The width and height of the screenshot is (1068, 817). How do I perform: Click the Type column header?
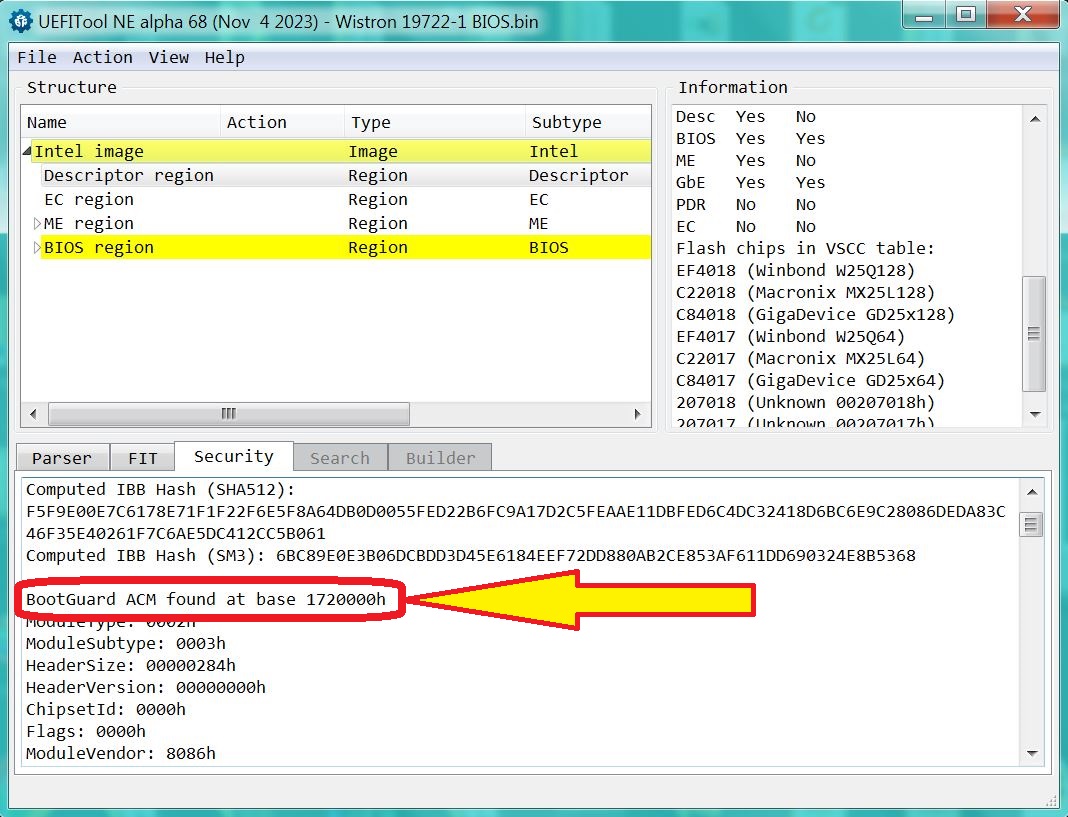tap(435, 122)
